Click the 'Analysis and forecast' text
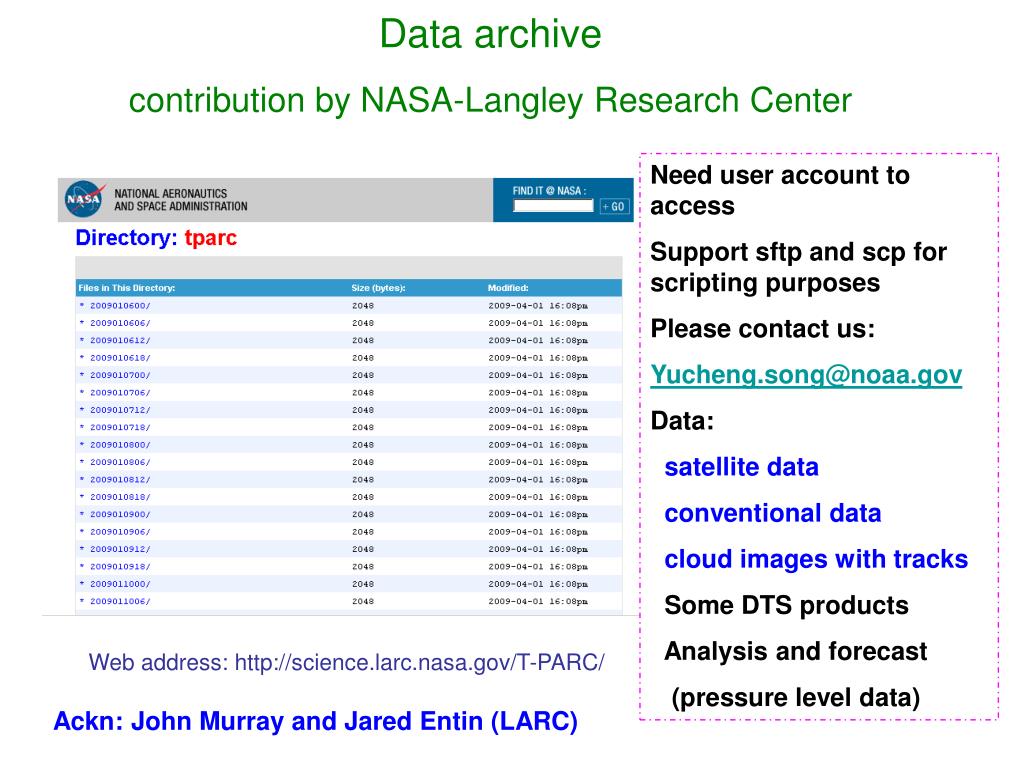This screenshot has height=768, width=1024. tap(795, 652)
